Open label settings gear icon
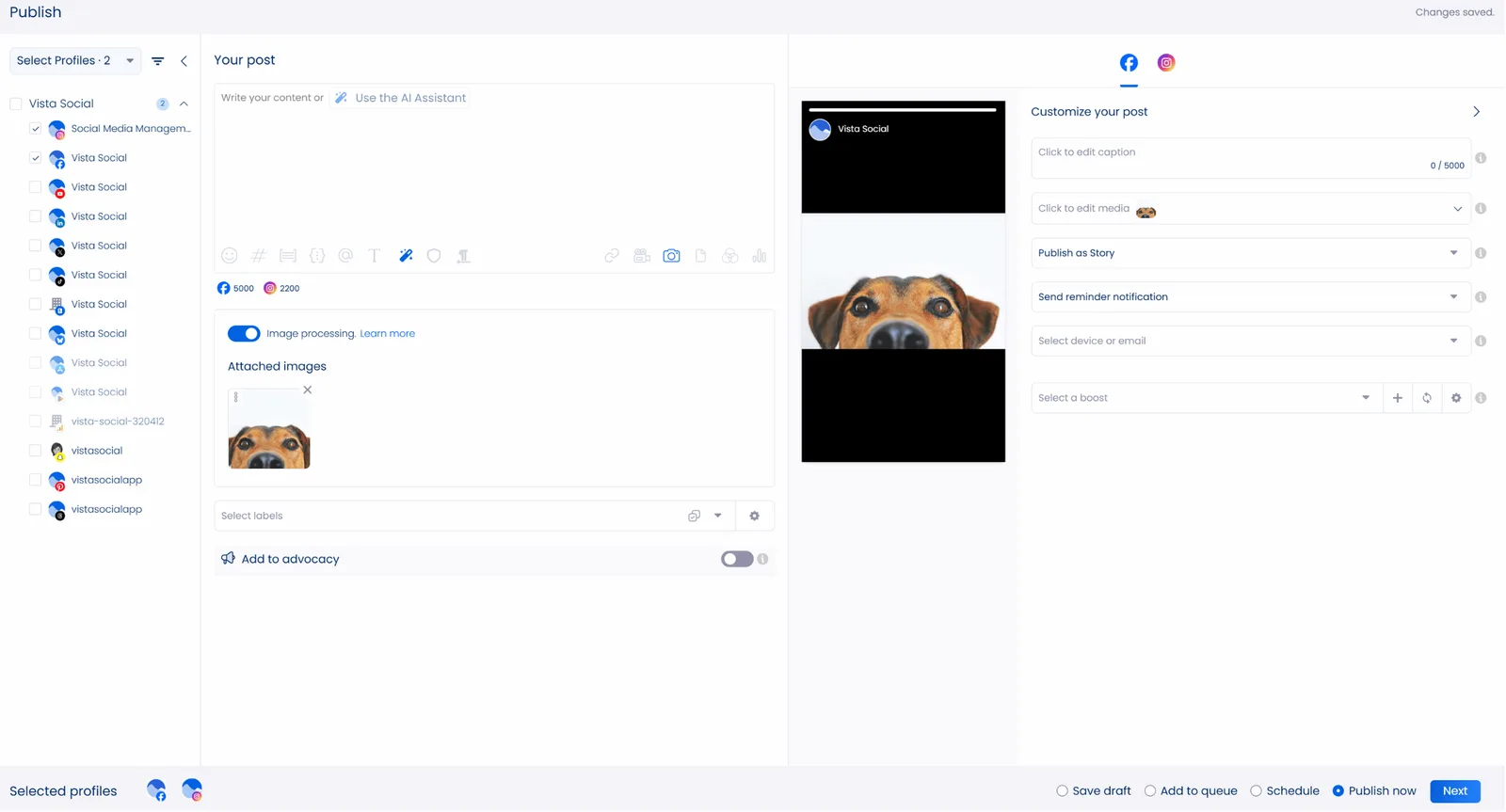The image size is (1506, 812). (x=754, y=516)
